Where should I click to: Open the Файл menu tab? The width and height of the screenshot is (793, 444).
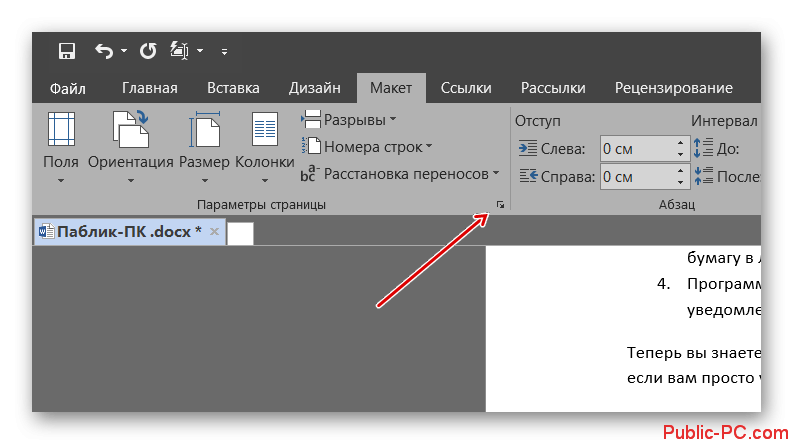pos(68,88)
